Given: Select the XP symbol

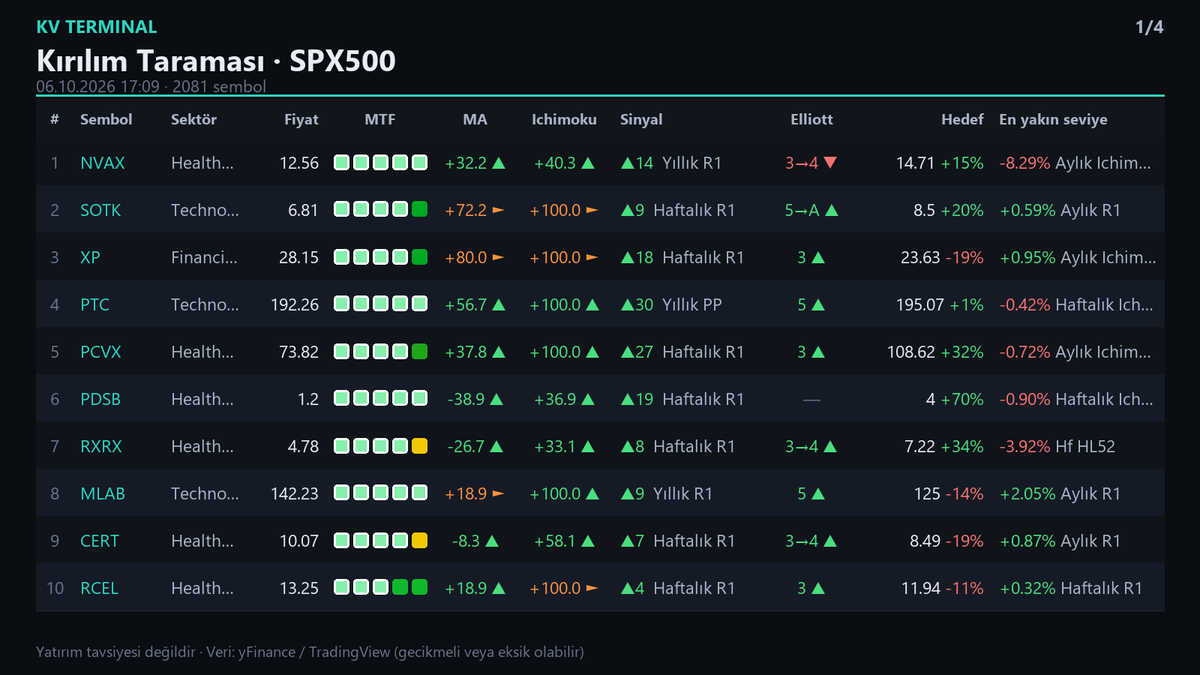Looking at the screenshot, I should point(90,258).
